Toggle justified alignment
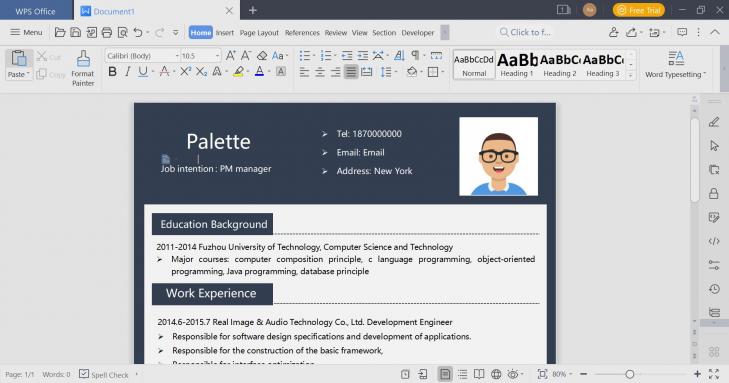 tap(351, 72)
